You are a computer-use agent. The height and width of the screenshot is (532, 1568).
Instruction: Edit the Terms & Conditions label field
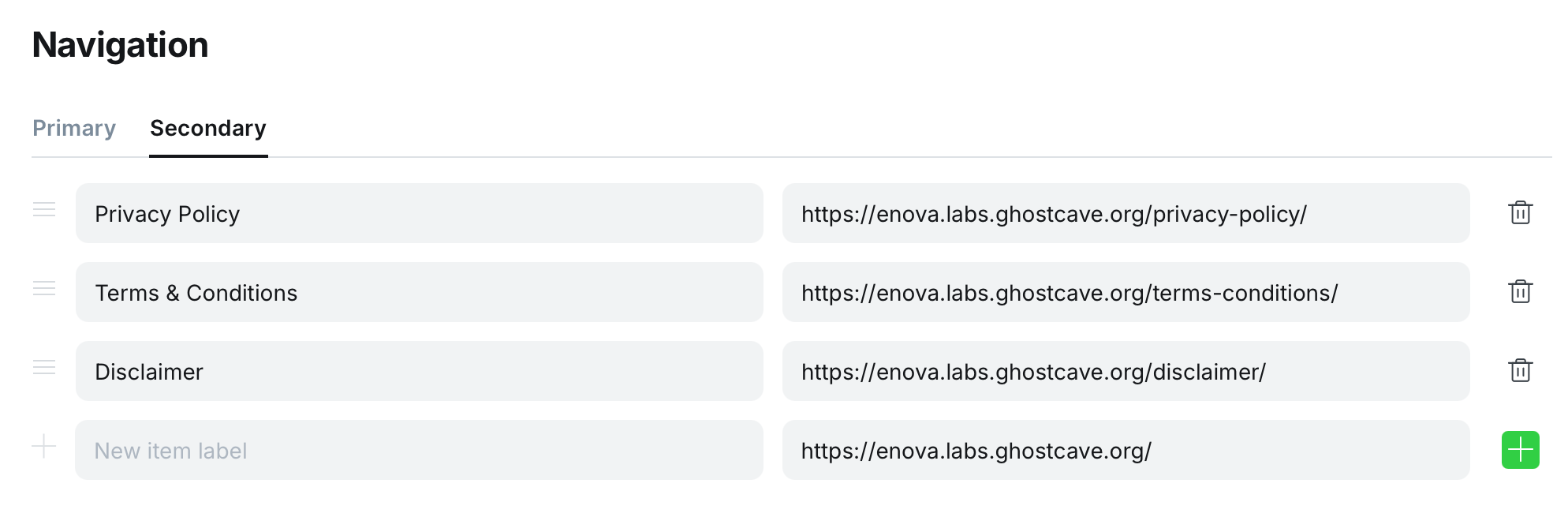point(419,292)
